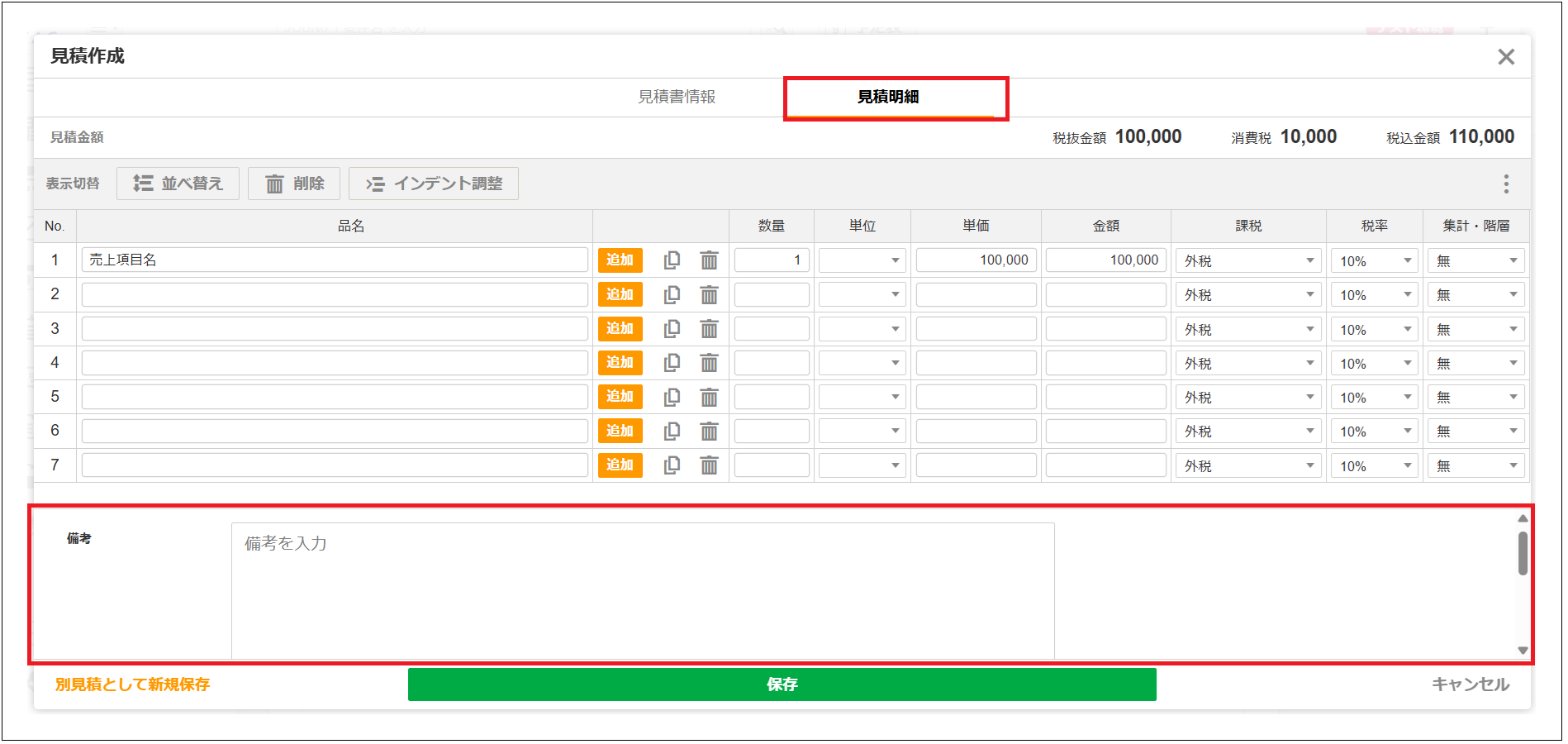1568x744 pixels.
Task: Trash row 5 line item
Action: tap(709, 397)
